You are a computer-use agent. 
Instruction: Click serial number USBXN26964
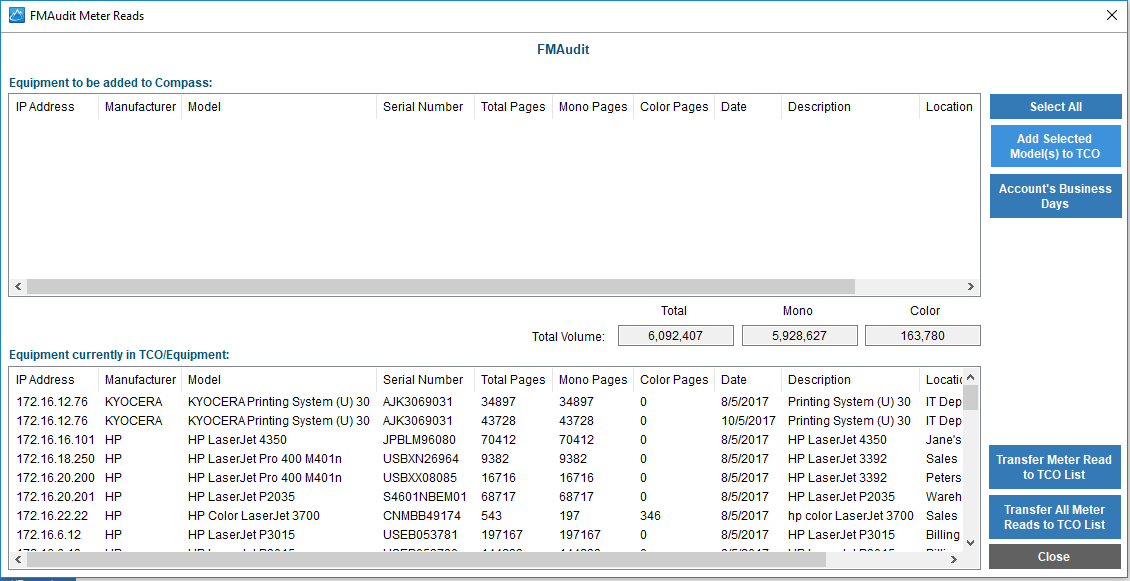tap(419, 458)
